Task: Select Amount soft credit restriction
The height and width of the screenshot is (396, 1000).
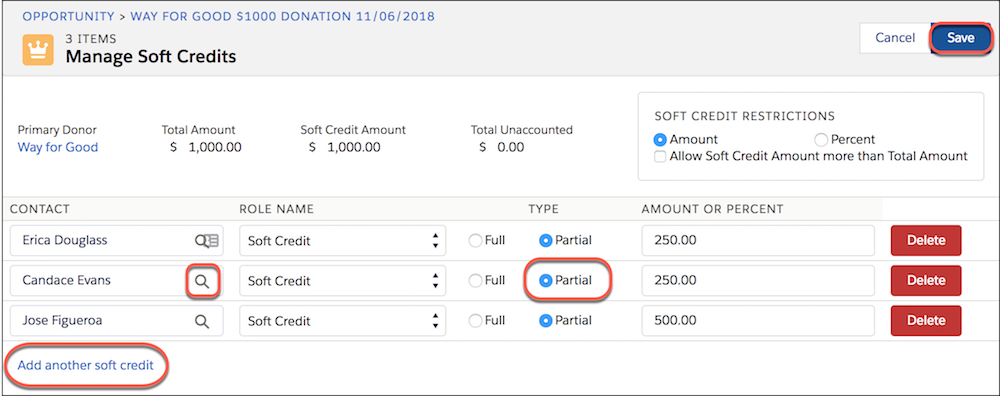Action: pyautogui.click(x=661, y=140)
